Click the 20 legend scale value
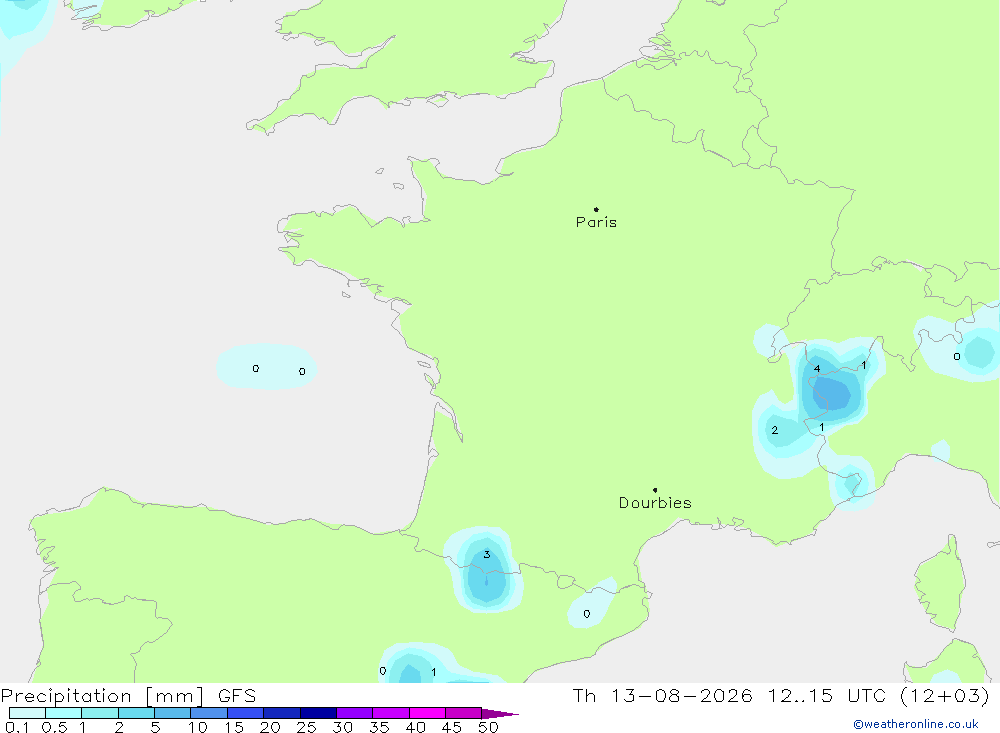This screenshot has height=733, width=1000. click(x=270, y=727)
